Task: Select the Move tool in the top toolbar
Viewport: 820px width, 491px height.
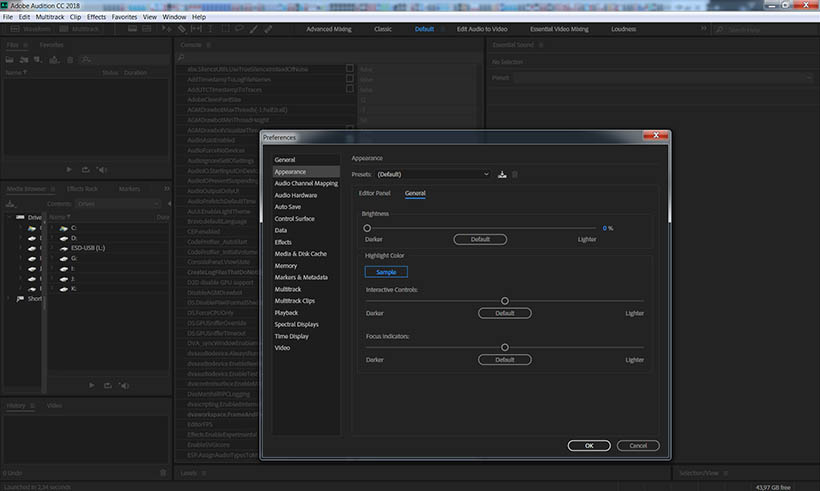Action: 167,29
